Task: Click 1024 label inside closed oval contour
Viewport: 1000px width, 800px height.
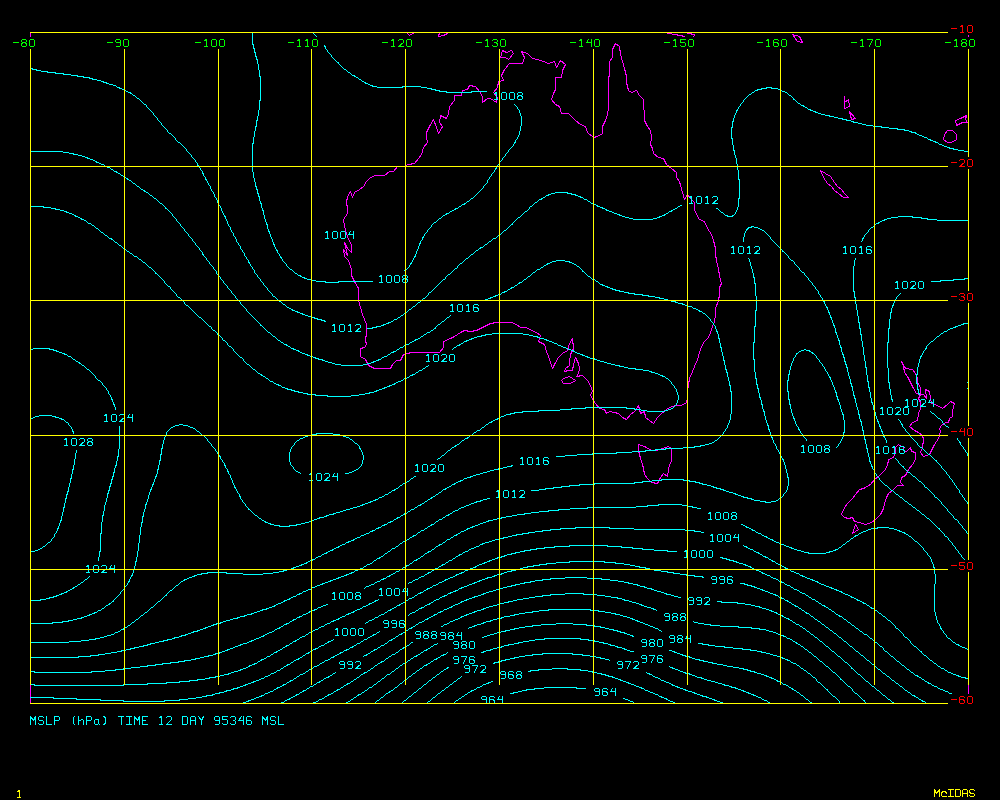Action: [x=323, y=477]
